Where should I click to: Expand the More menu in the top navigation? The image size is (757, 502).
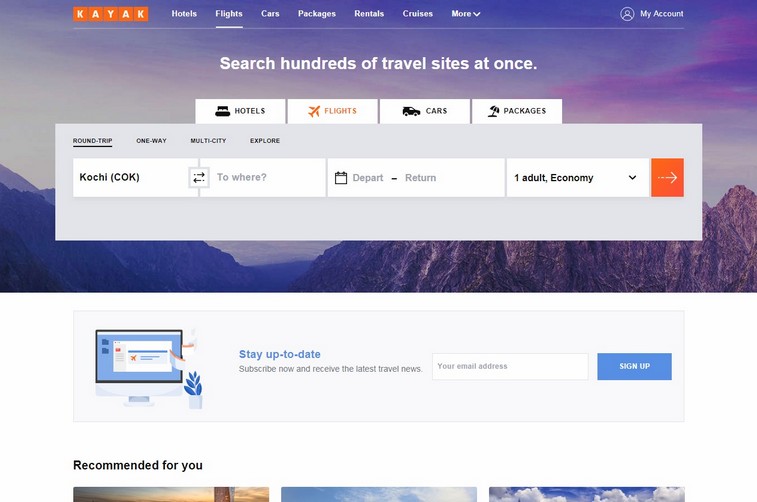click(x=465, y=14)
